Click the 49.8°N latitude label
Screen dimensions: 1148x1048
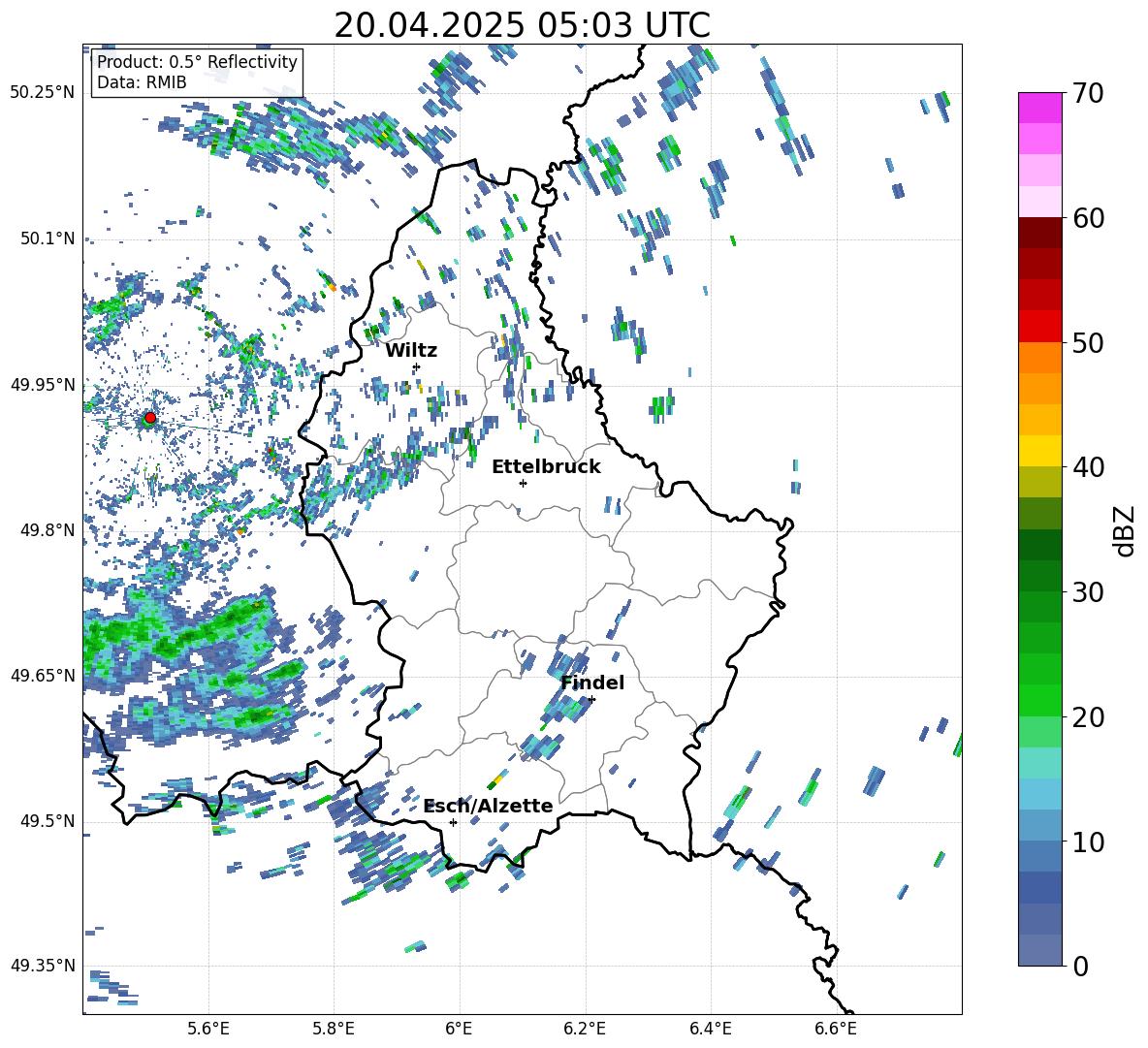(x=47, y=530)
